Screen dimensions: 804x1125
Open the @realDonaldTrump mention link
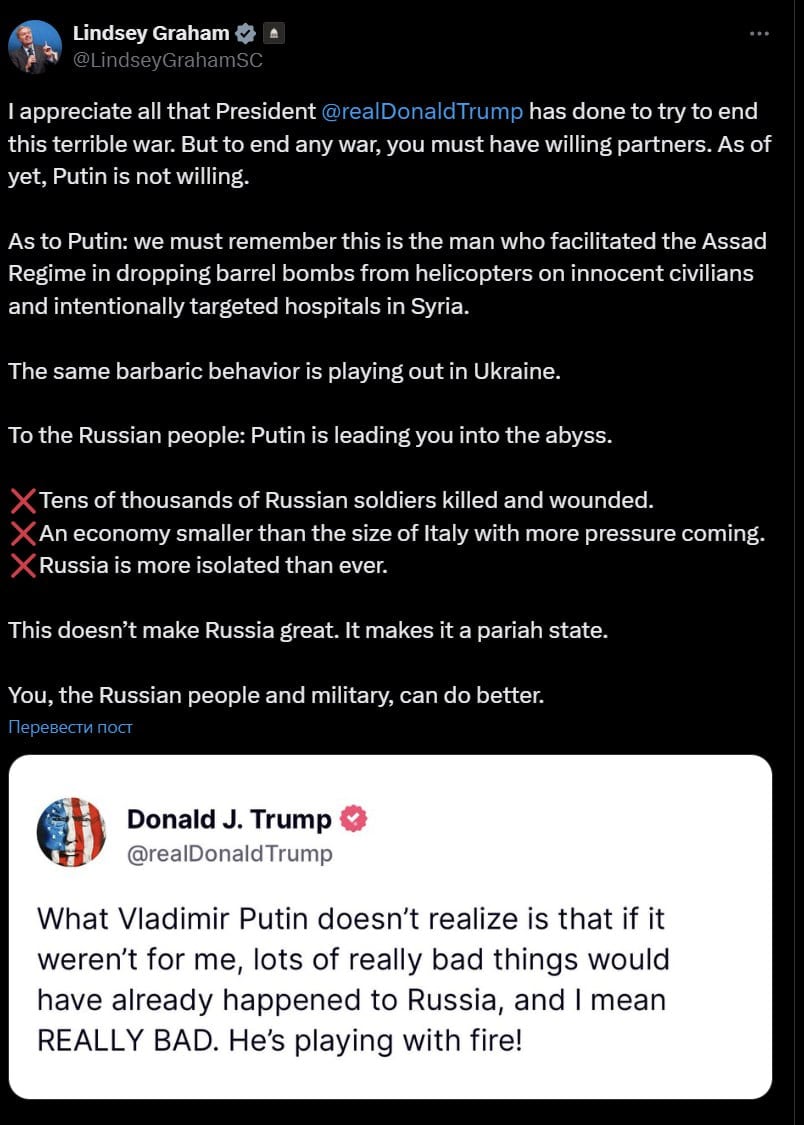pos(422,112)
